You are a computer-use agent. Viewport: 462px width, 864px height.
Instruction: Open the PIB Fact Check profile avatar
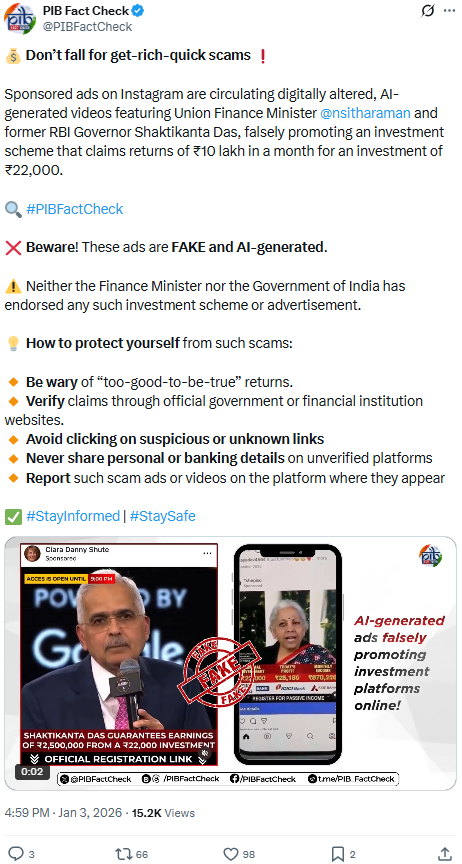(x=20, y=18)
